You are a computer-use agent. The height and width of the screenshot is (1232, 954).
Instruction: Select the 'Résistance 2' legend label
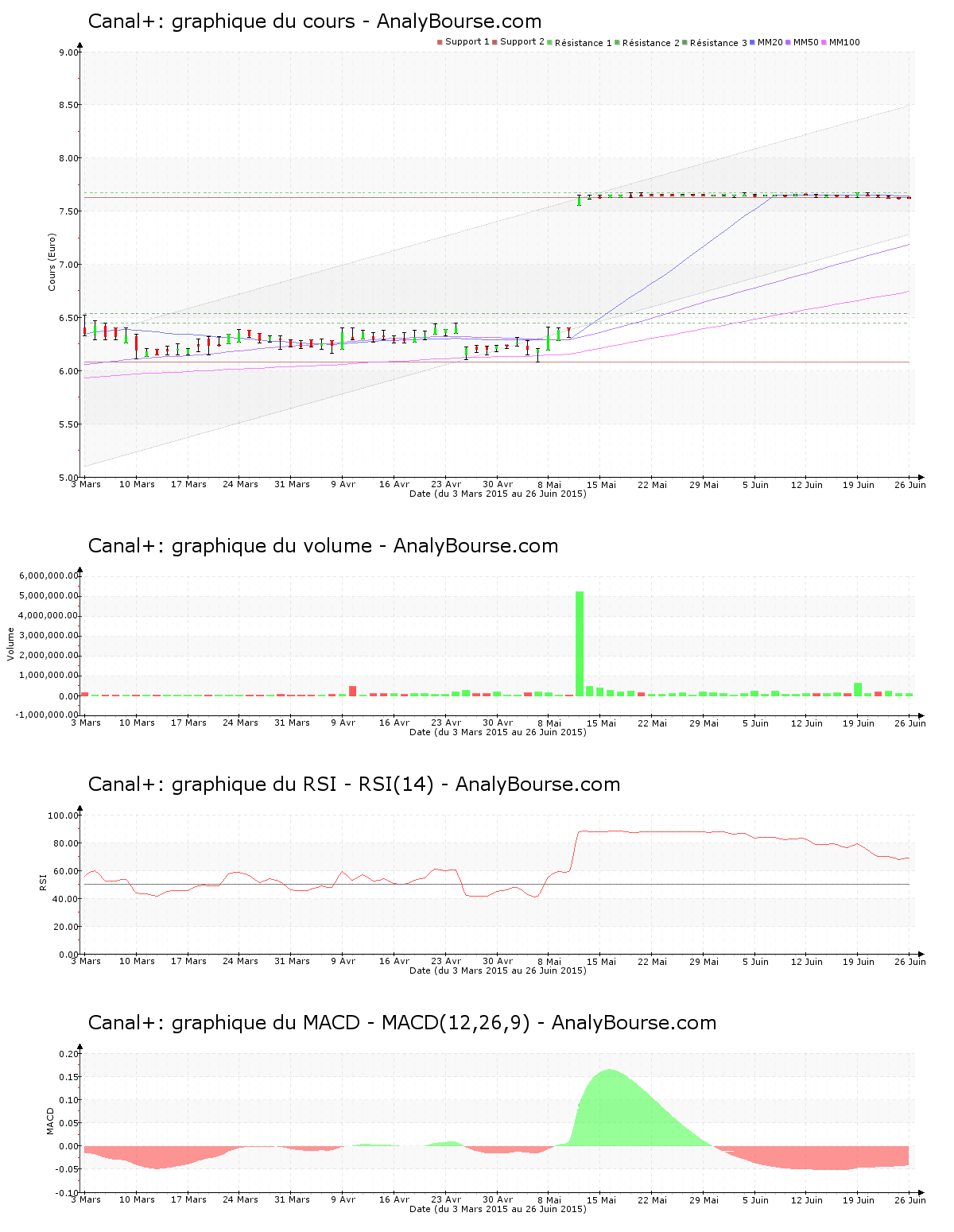click(651, 43)
